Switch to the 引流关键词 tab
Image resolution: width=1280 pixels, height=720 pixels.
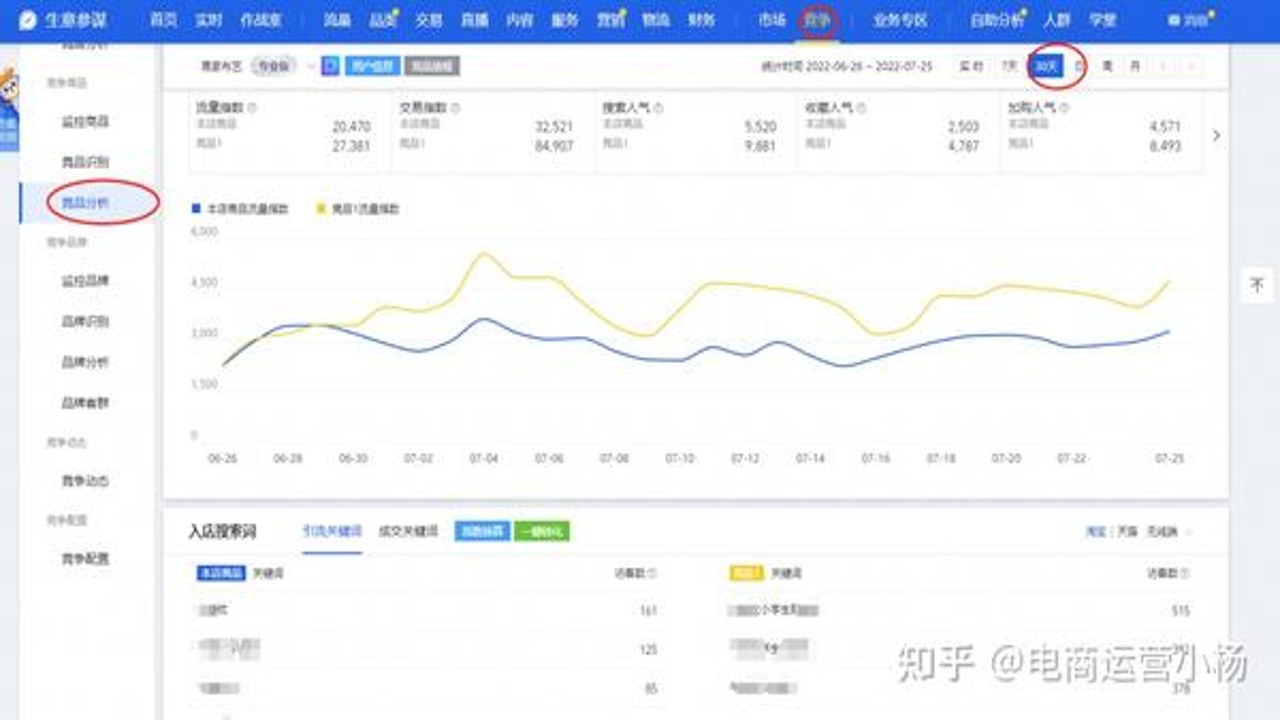[x=332, y=532]
